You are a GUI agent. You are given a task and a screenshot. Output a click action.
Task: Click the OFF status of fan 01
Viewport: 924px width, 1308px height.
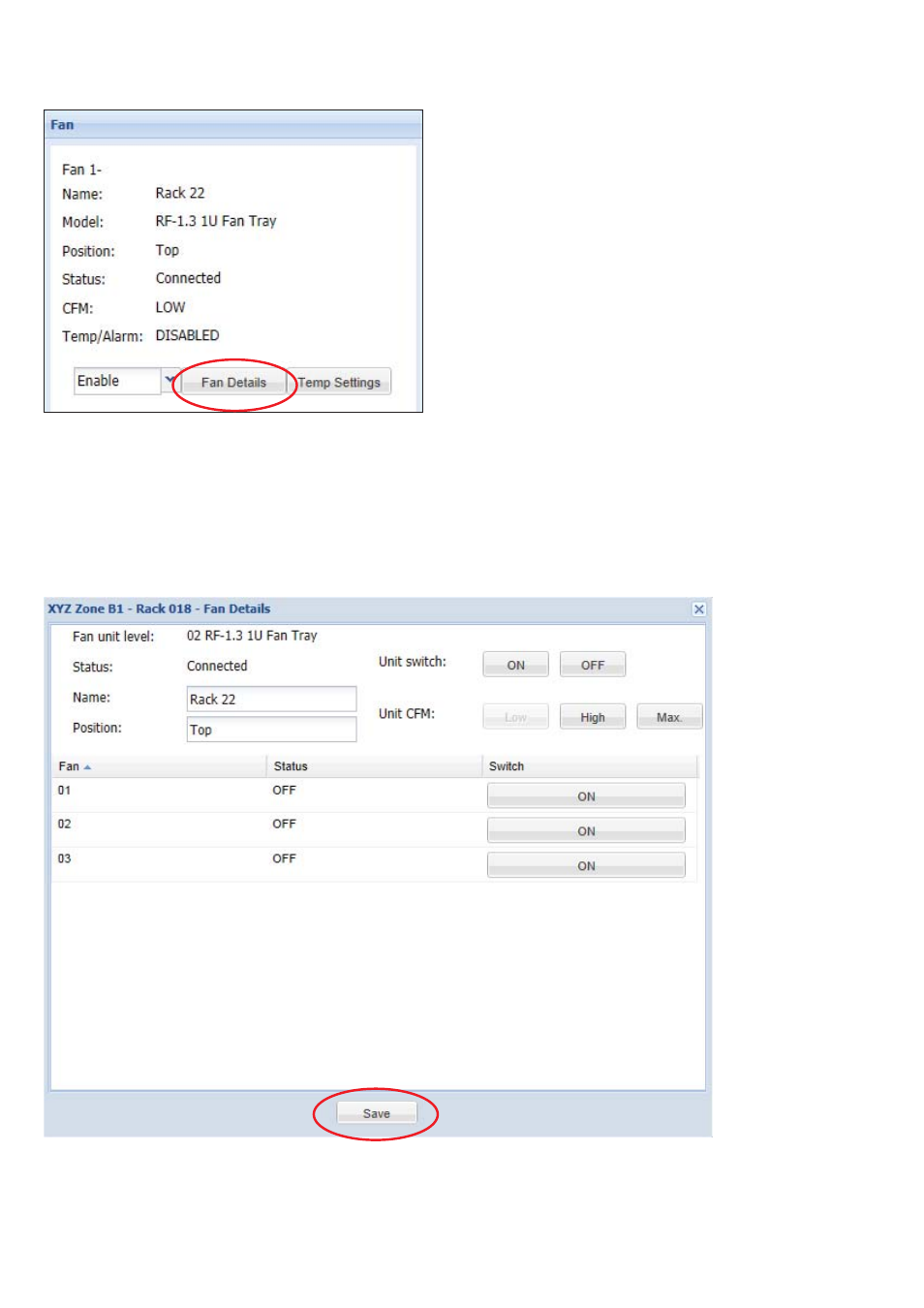284,791
